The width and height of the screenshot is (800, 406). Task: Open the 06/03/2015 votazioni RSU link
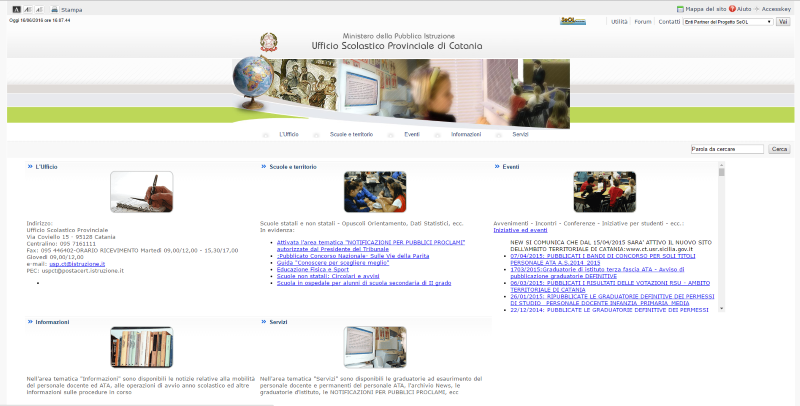pos(610,286)
